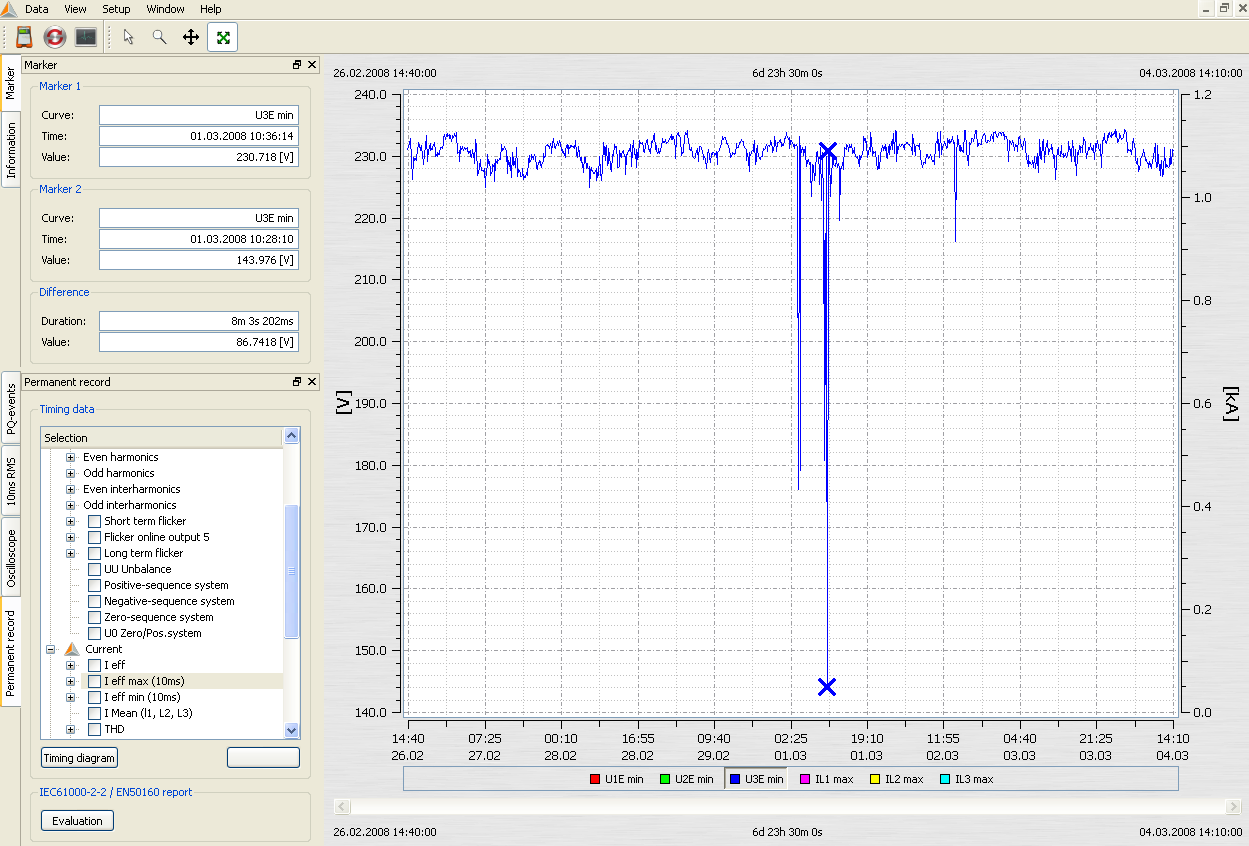Expand the Even harmonics tree node
The height and width of the screenshot is (846, 1249).
coord(71,457)
